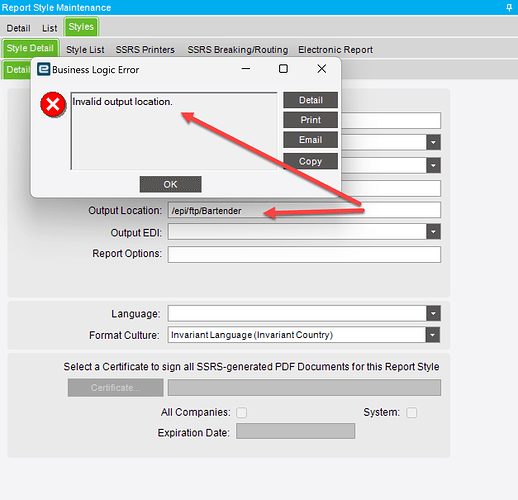
Task: Maximize the Business Logic Error dialog
Action: (x=283, y=69)
